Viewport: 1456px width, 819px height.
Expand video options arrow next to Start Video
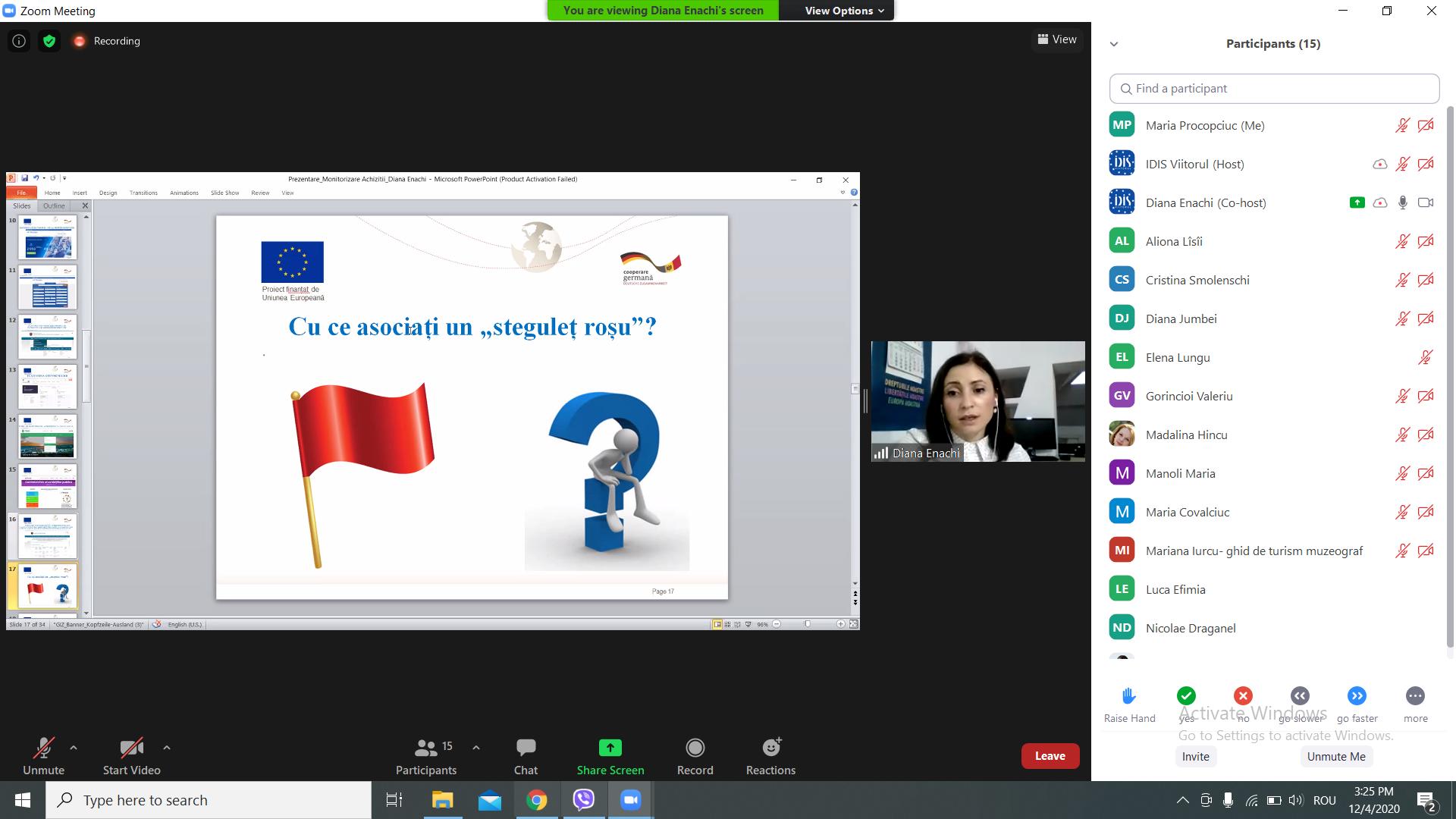(x=167, y=748)
